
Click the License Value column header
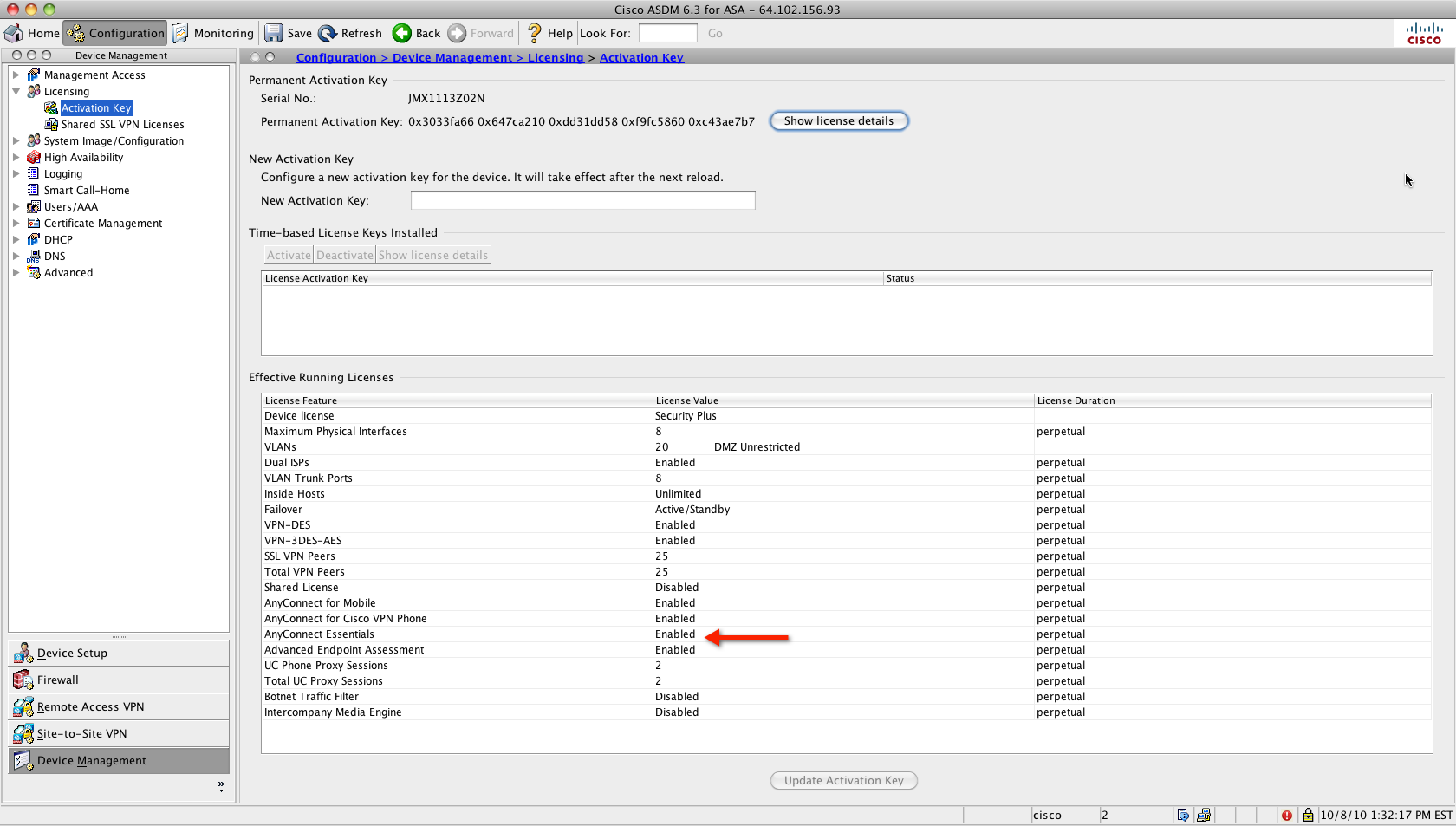coord(843,401)
